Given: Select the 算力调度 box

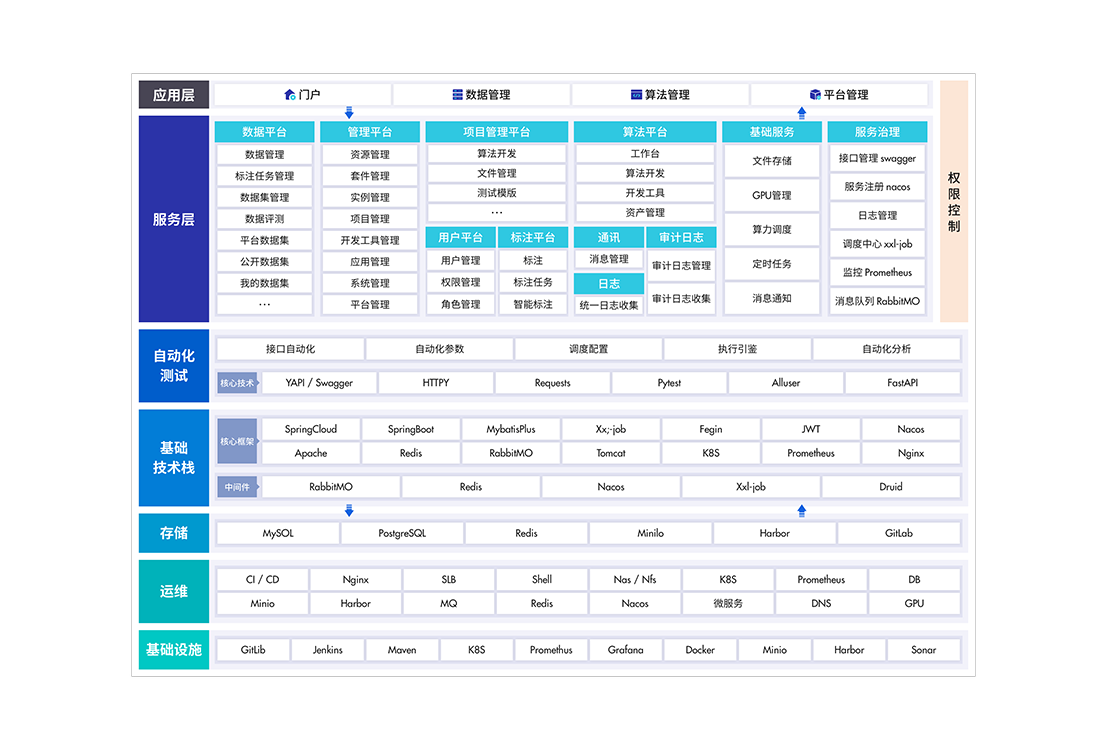Looking at the screenshot, I should click(772, 230).
